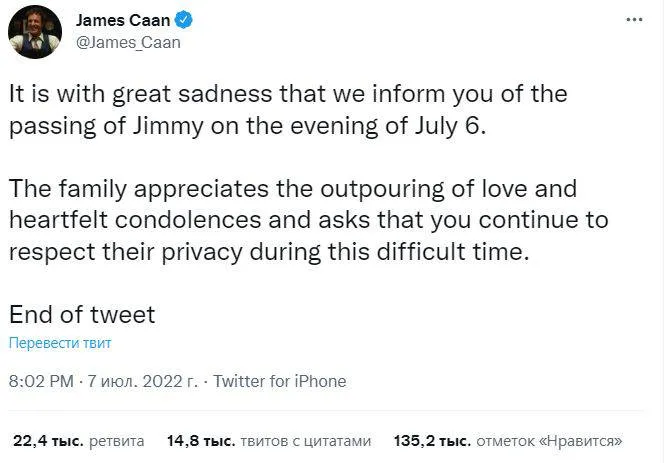Image resolution: width=668 pixels, height=463 pixels.
Task: Click the отметок «Нравится» label
Action: coord(549,441)
